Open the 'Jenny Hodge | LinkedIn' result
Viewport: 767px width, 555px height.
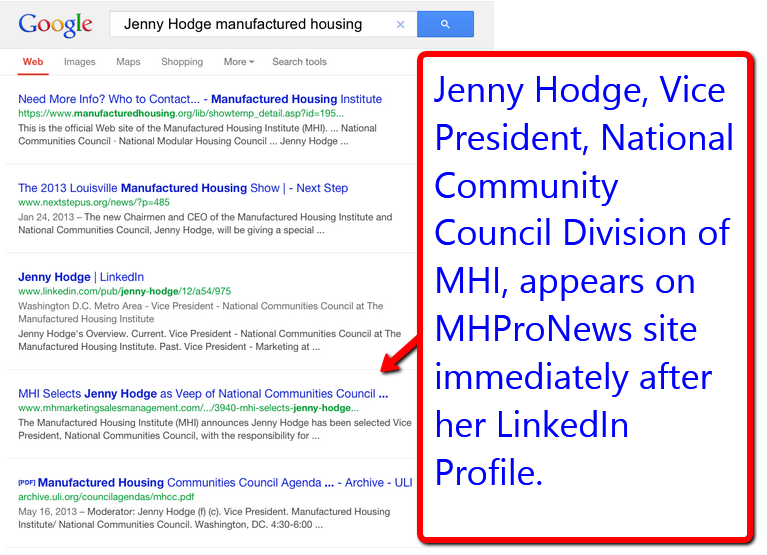point(81,277)
